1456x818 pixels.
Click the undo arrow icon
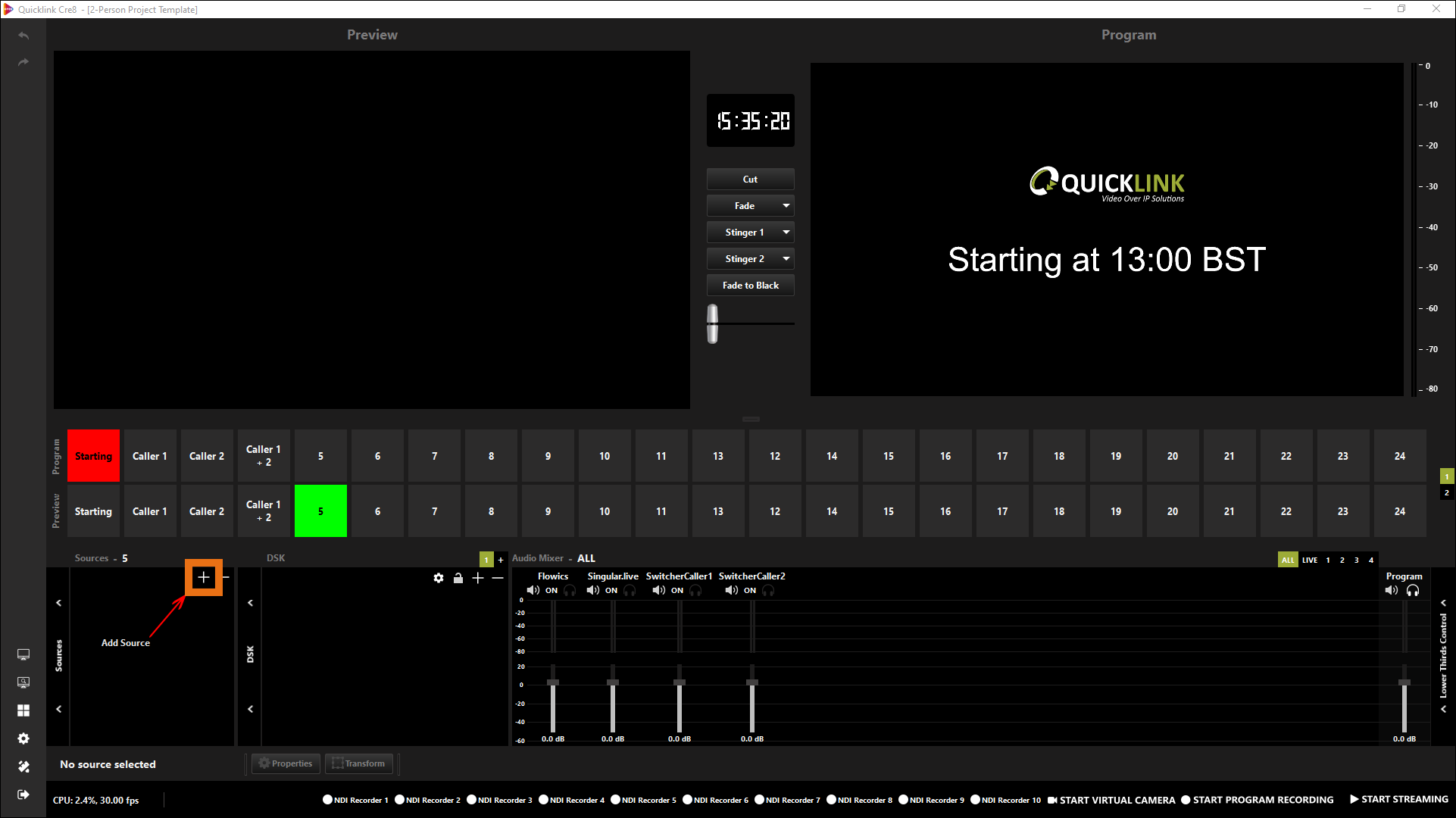point(23,36)
